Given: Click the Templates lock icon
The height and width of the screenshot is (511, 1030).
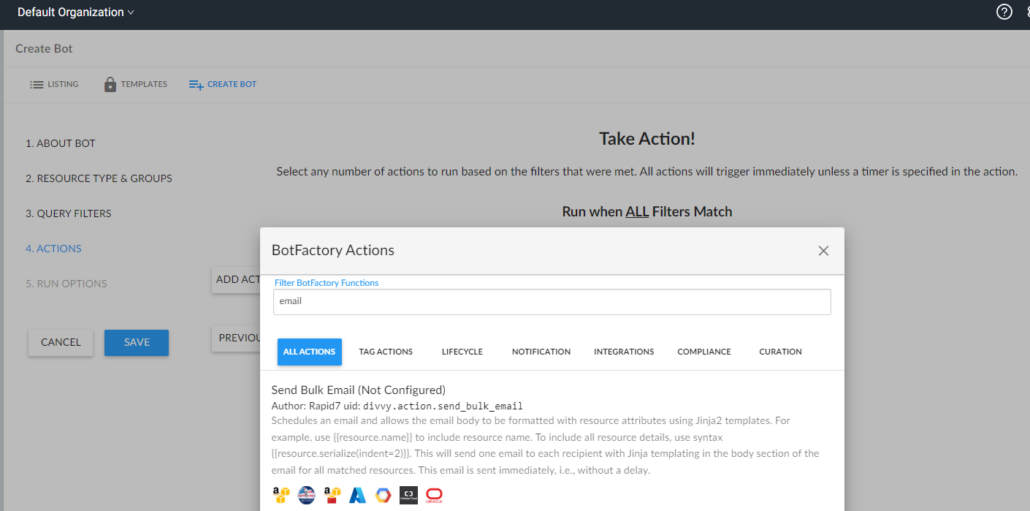Looking at the screenshot, I should point(110,85).
